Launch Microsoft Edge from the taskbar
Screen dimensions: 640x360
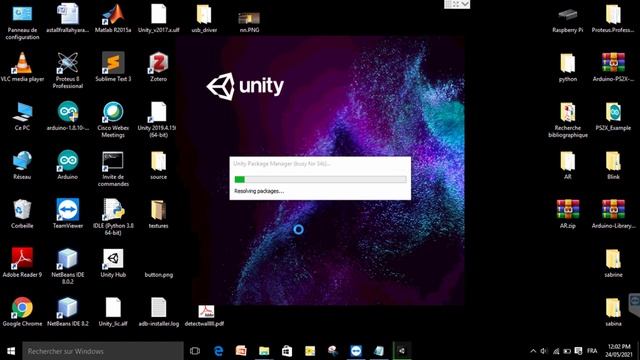coord(218,351)
